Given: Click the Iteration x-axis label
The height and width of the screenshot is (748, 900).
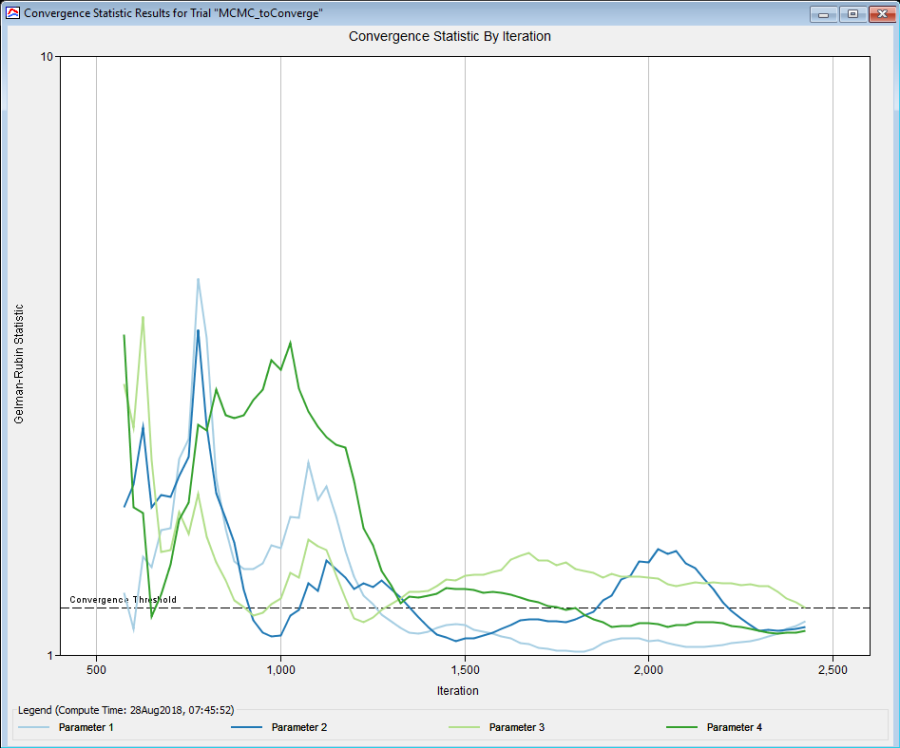Looking at the screenshot, I should coord(457,691).
